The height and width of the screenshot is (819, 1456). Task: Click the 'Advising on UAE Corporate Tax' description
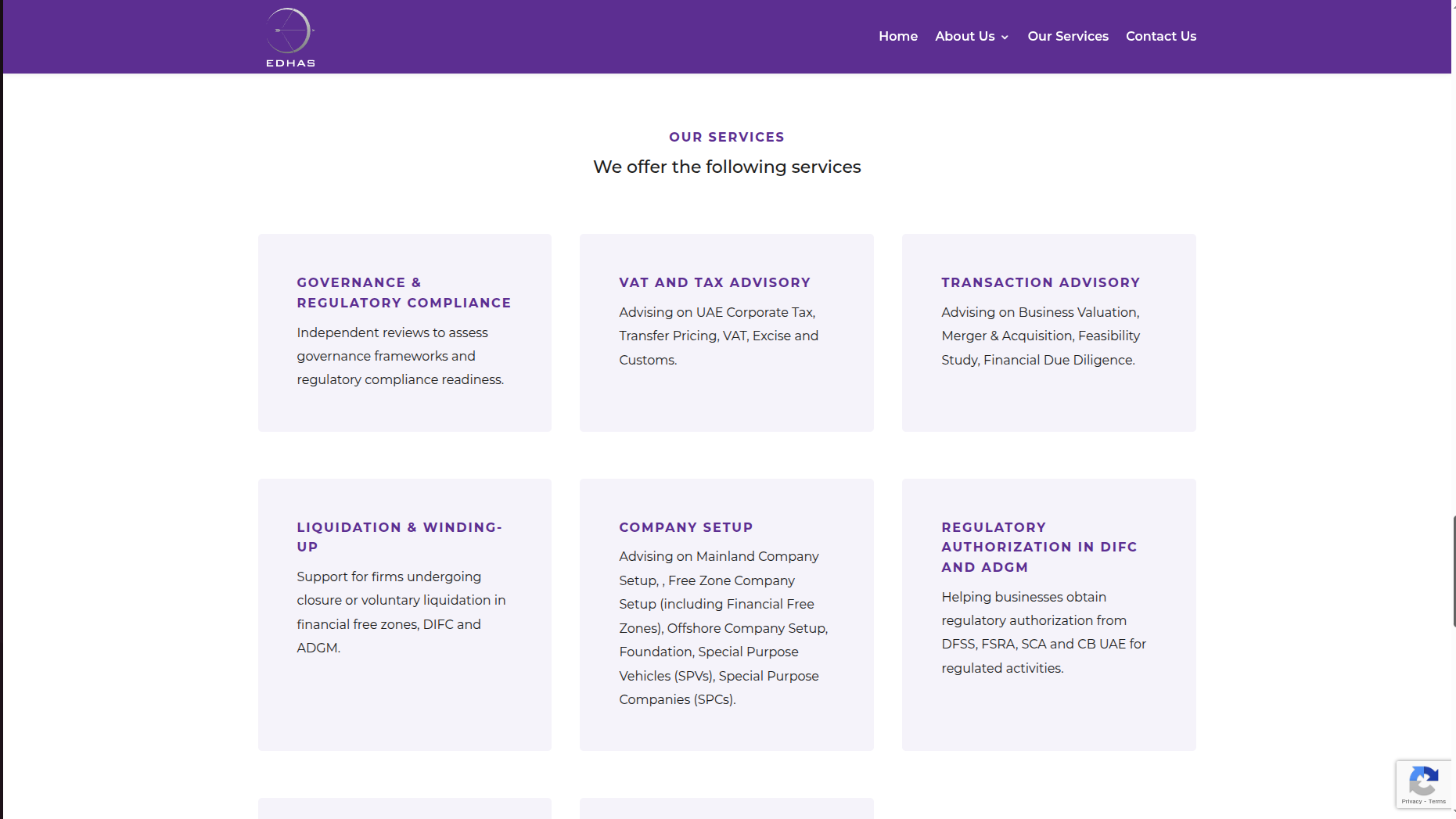tap(718, 336)
